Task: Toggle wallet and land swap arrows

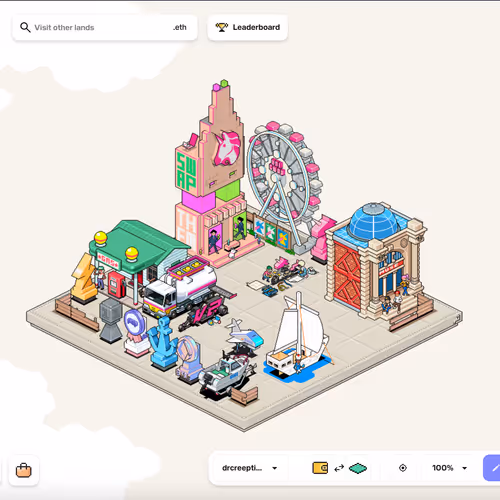Action: [339, 468]
